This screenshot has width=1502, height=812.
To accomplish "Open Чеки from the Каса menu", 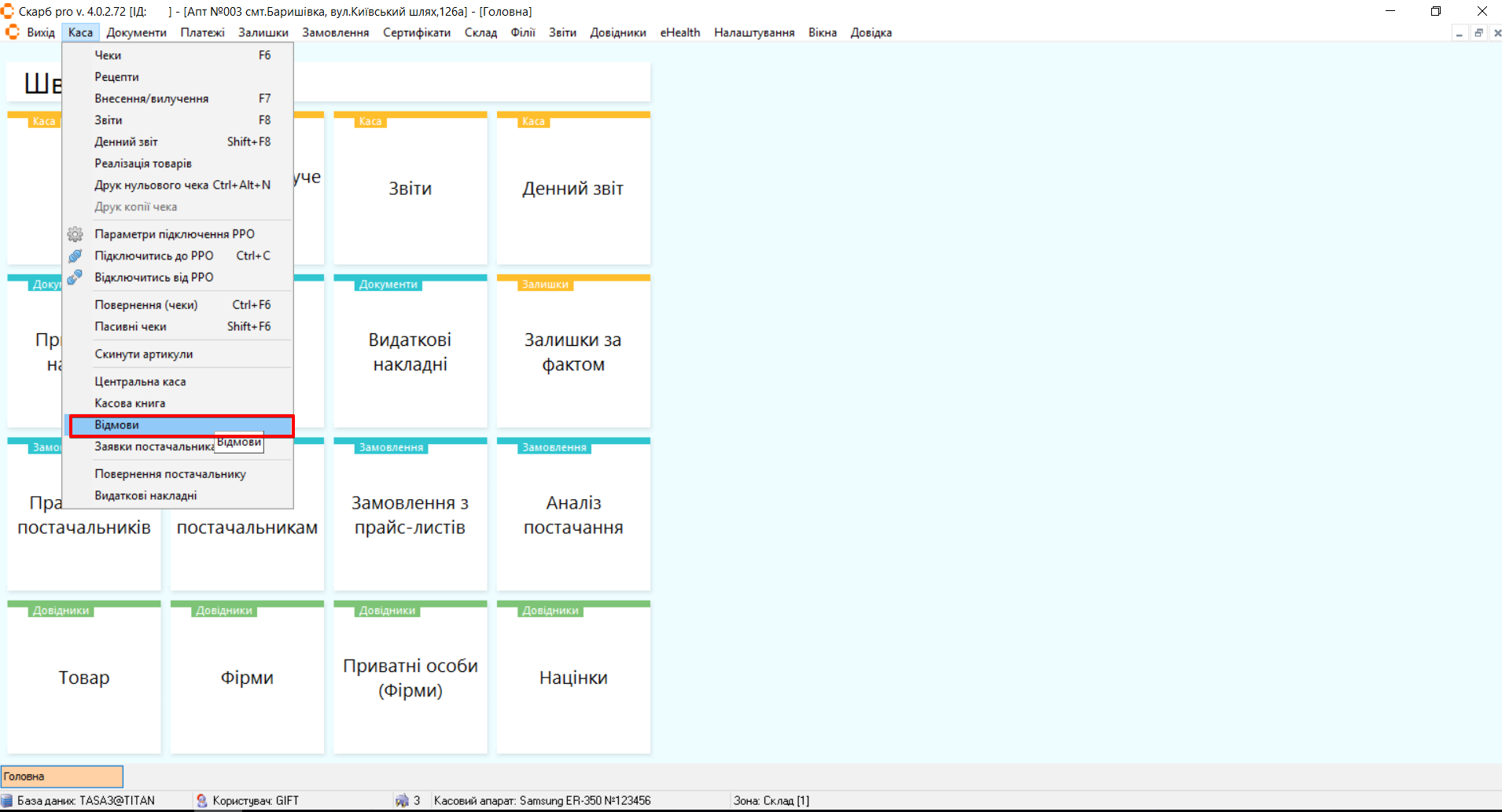I will pos(108,55).
